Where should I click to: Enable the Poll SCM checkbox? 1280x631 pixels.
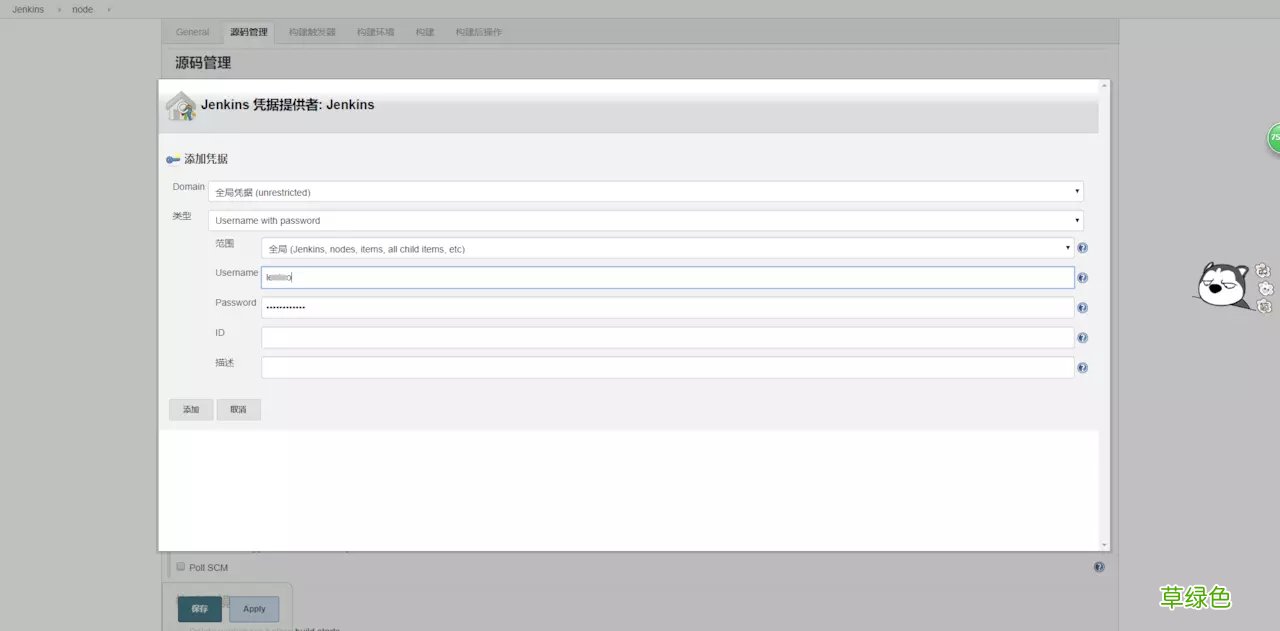point(180,566)
